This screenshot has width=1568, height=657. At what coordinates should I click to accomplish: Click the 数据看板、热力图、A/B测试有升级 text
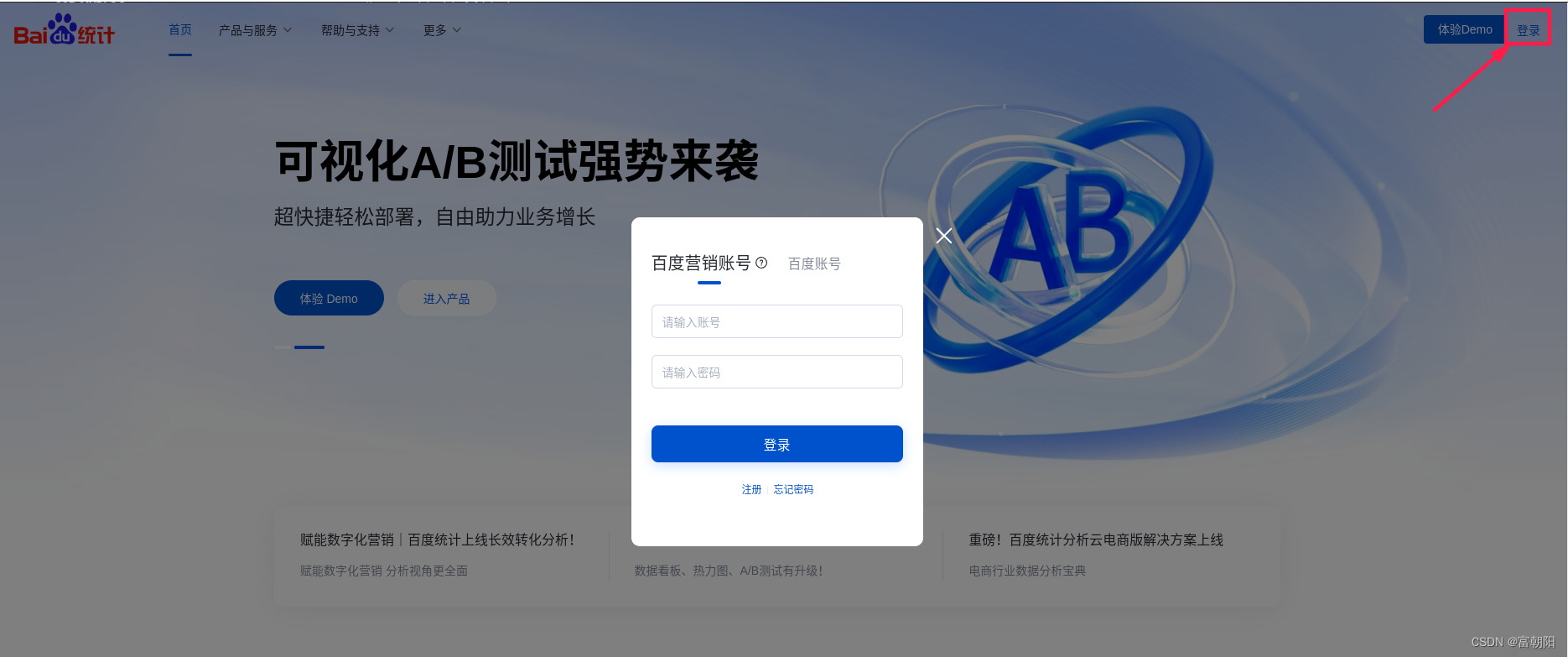728,571
